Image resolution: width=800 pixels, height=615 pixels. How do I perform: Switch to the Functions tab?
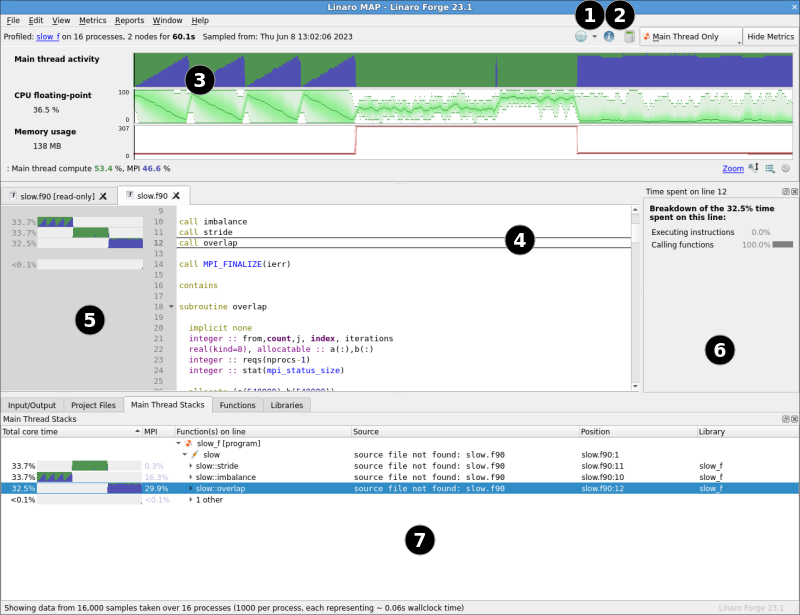[x=237, y=405]
